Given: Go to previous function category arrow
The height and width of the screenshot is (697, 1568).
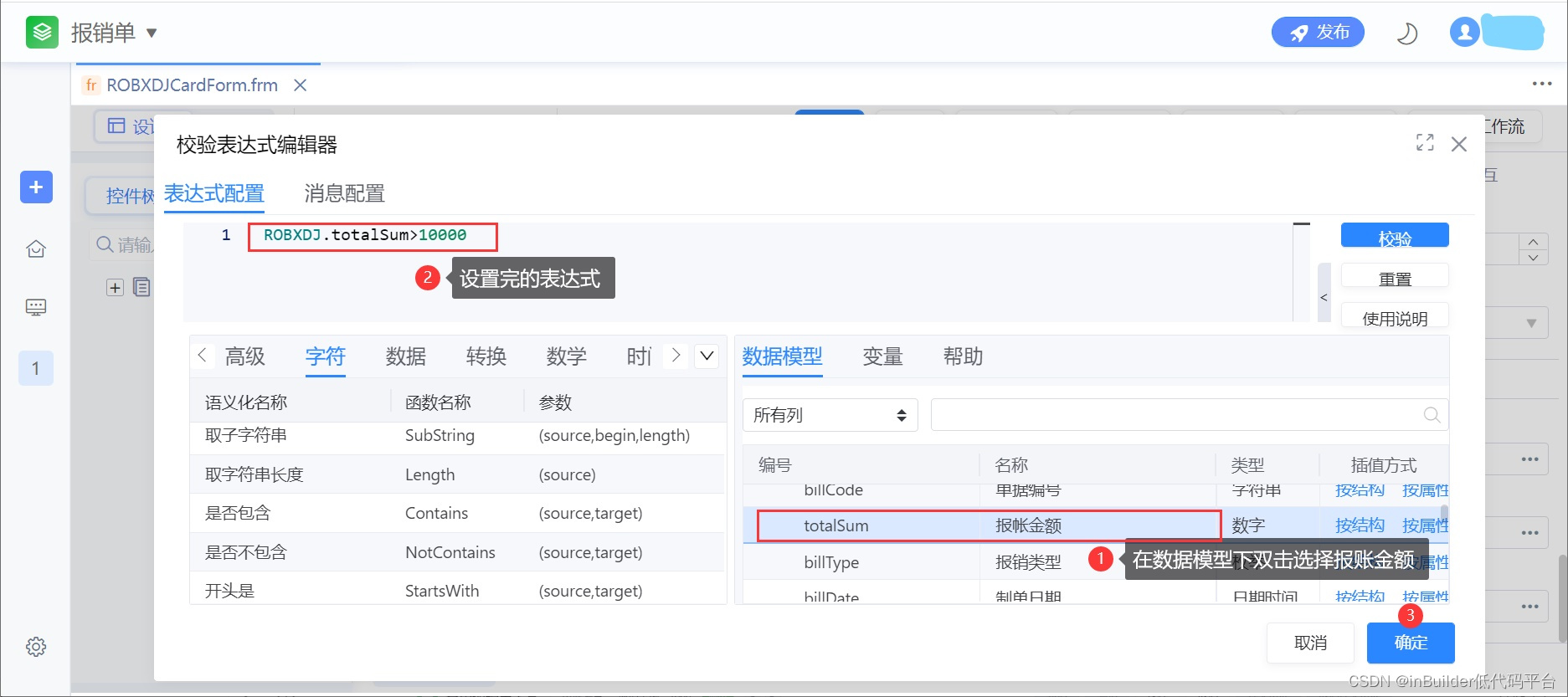Looking at the screenshot, I should point(202,356).
